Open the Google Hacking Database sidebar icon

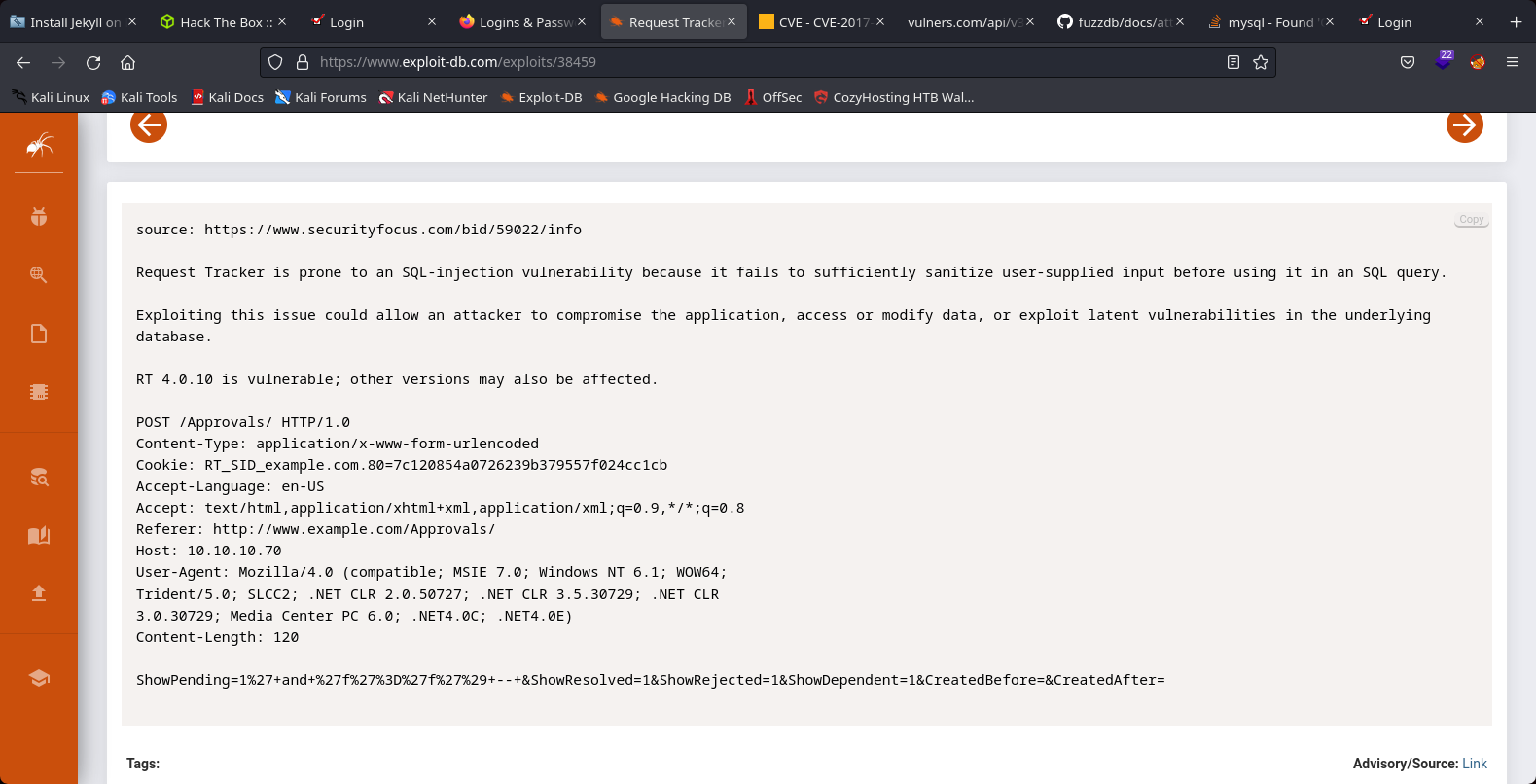pyautogui.click(x=39, y=275)
